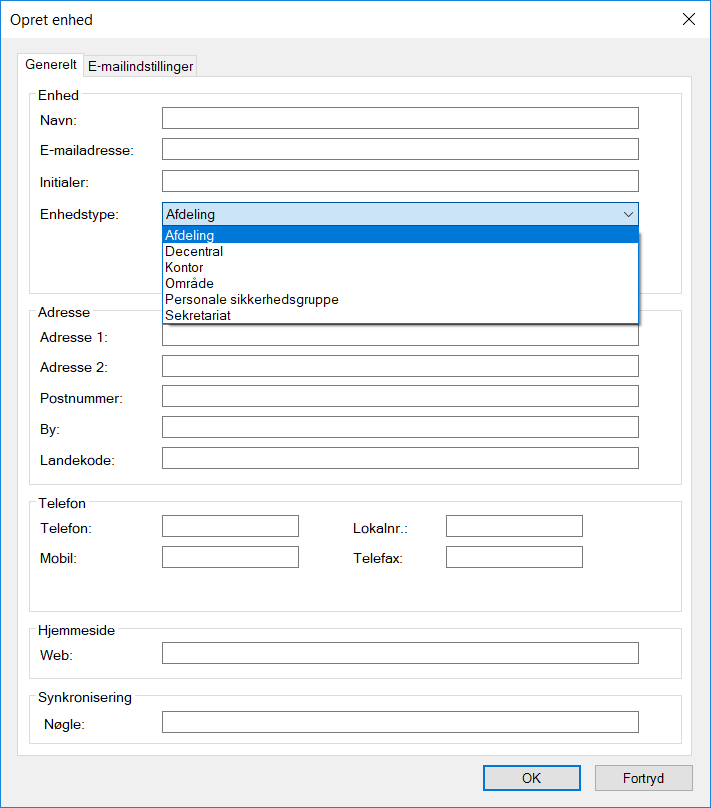Click the Adresse 2 input field
Image resolution: width=711 pixels, height=808 pixels.
pyautogui.click(x=400, y=366)
